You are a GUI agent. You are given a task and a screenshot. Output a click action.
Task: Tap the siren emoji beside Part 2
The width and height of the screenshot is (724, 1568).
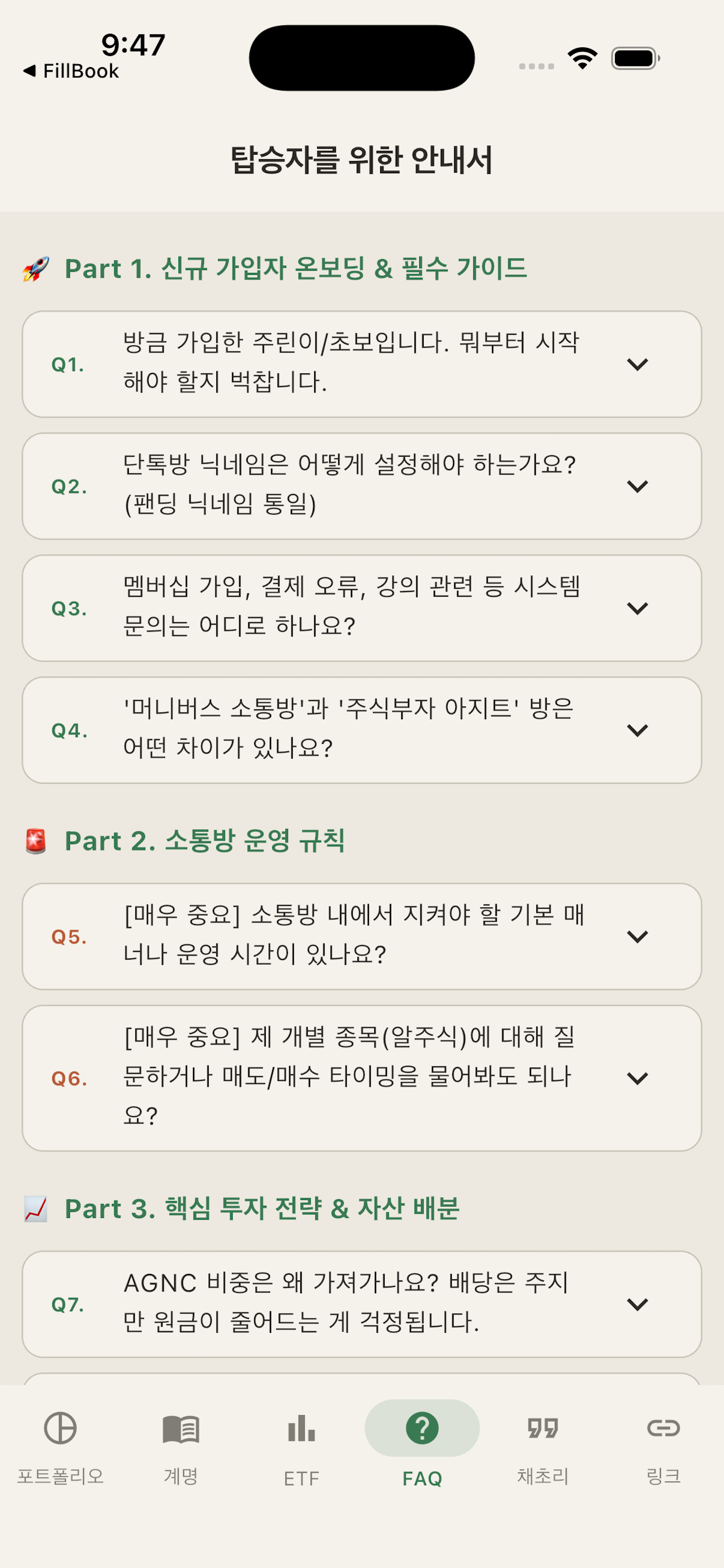tap(36, 841)
